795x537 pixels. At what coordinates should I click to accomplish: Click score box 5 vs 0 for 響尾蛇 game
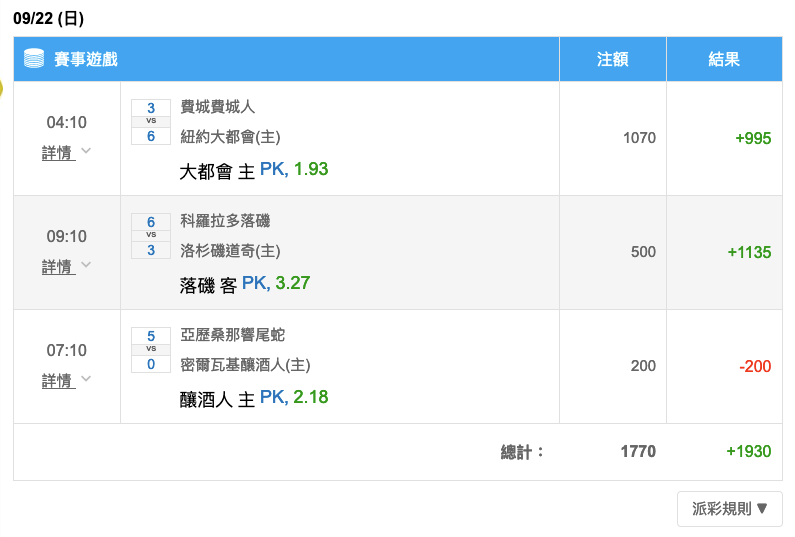151,350
